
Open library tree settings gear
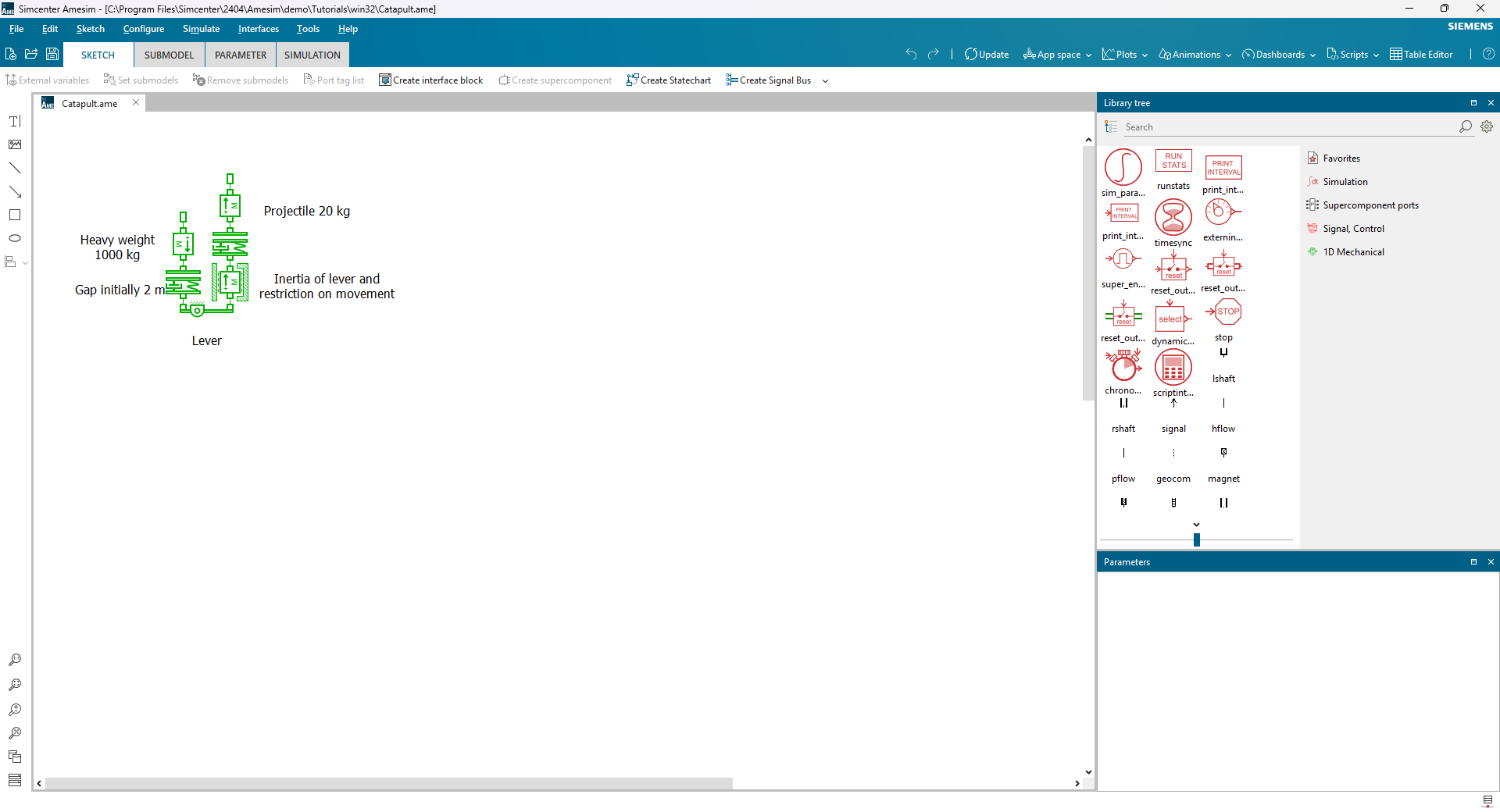[1487, 126]
